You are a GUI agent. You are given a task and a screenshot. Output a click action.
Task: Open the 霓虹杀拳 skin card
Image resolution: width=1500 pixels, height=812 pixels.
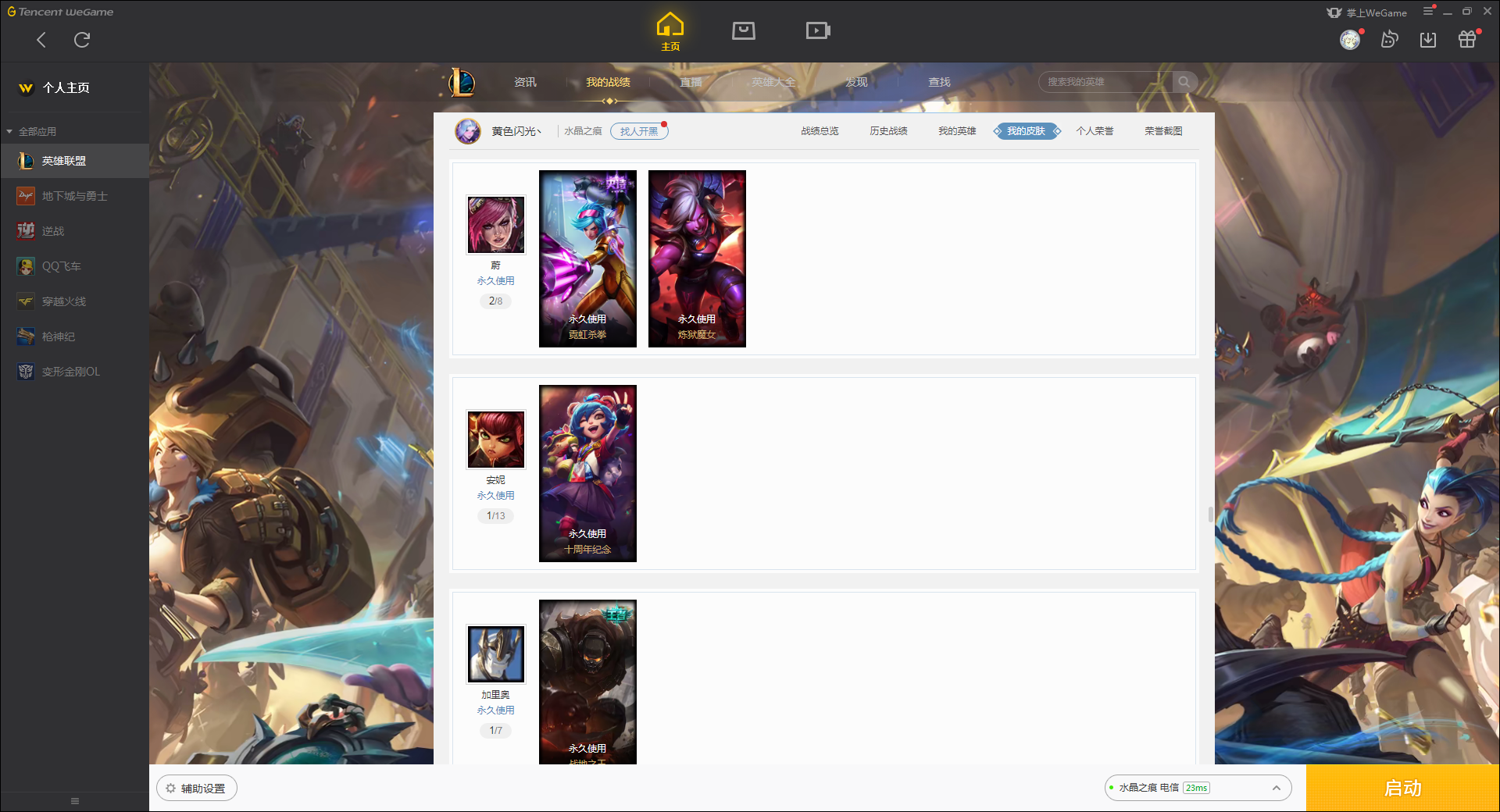tap(587, 258)
